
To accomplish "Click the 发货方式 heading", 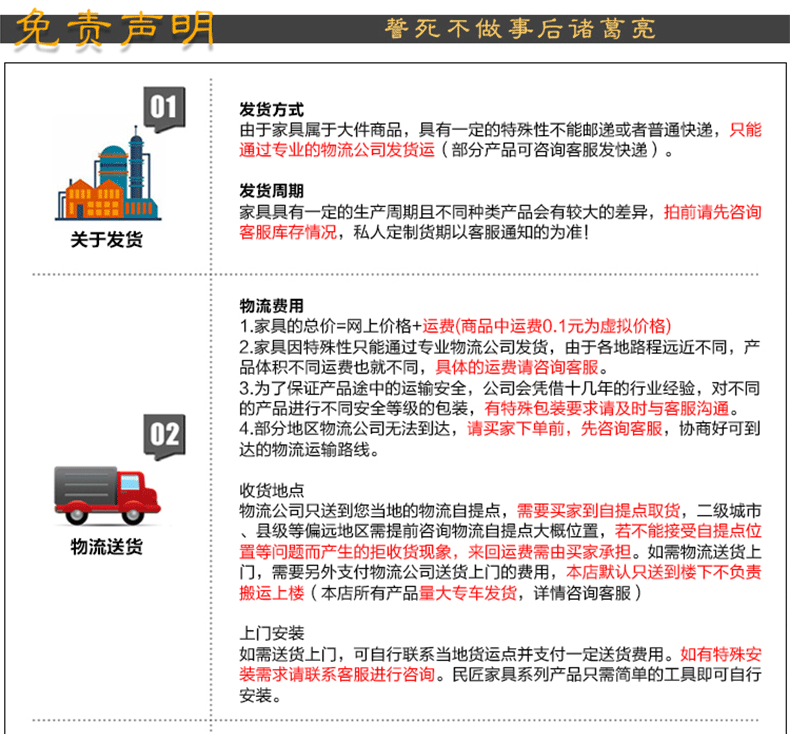I will pos(272,109).
